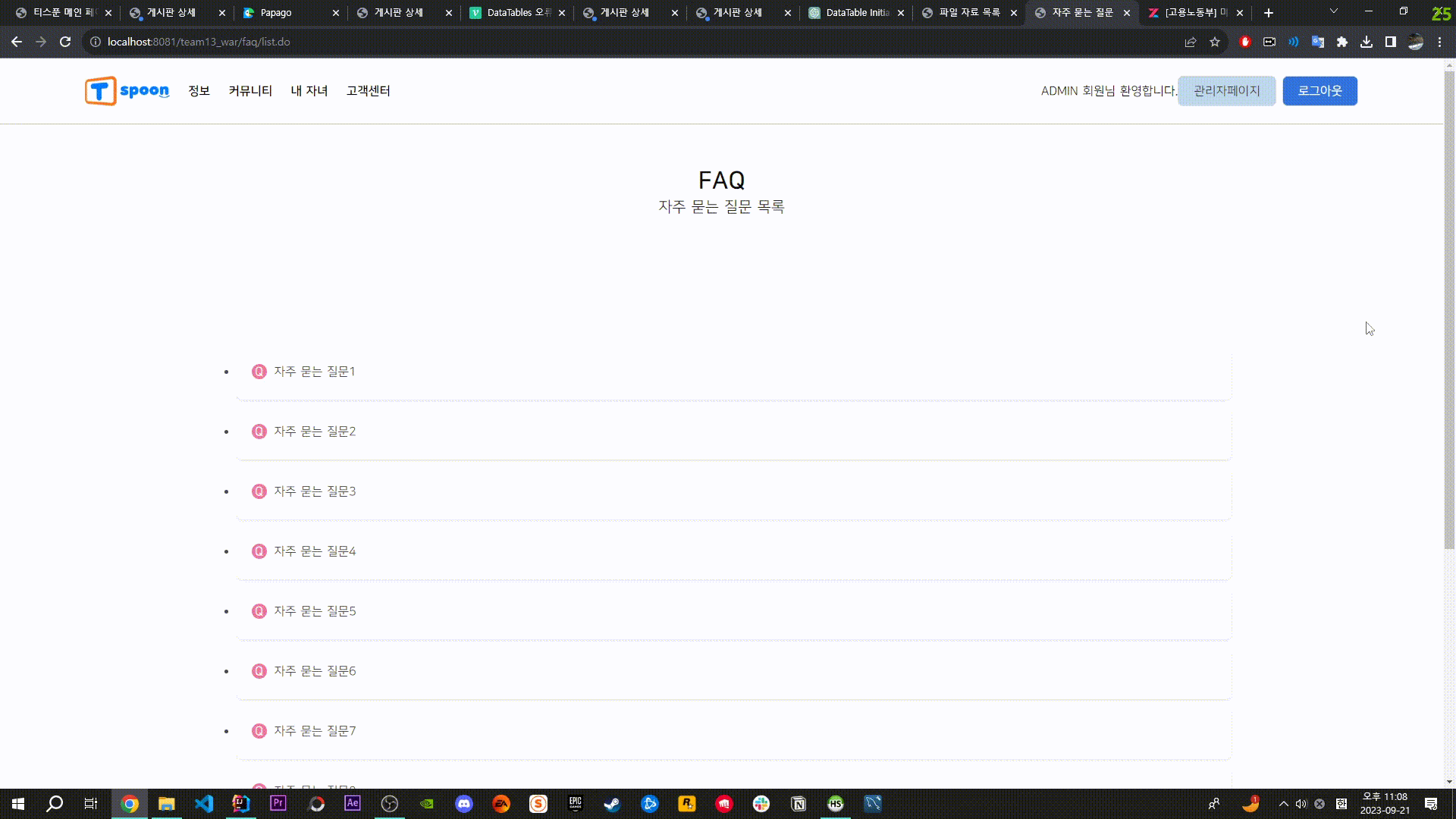
Task: Open Chrome downloads icon
Action: coord(1367,42)
